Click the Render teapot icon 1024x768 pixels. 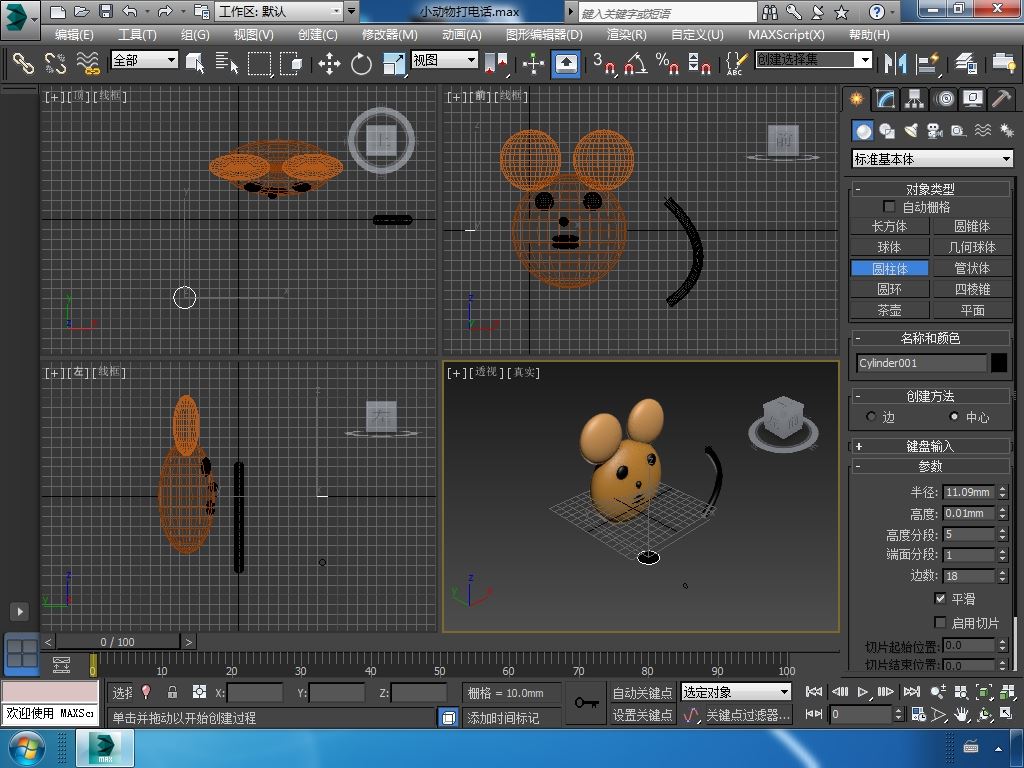click(x=1003, y=63)
